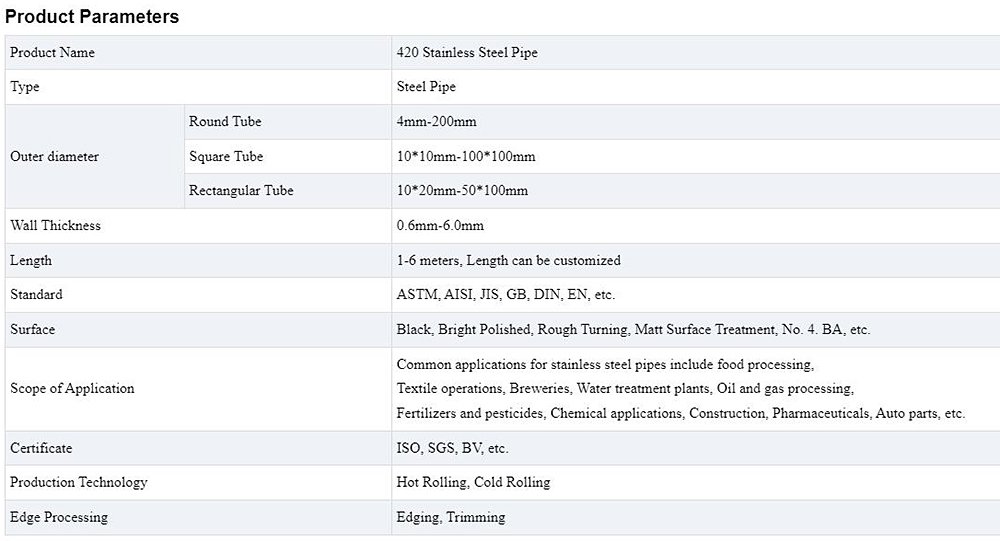This screenshot has height=541, width=1000.
Task: Select the Round Tube sub-row label
Action: pyautogui.click(x=225, y=121)
